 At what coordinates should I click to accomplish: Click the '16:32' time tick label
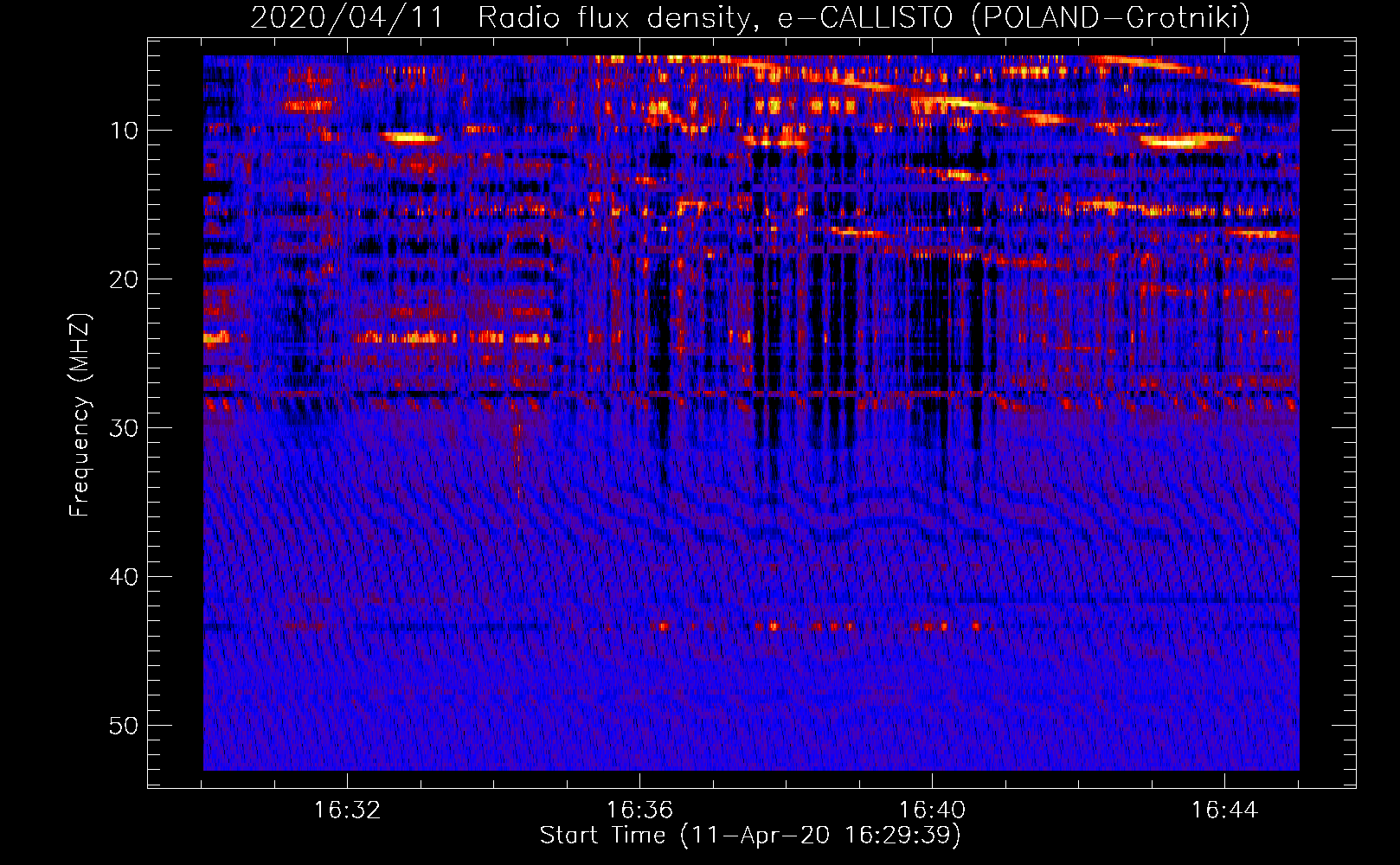coord(347,811)
